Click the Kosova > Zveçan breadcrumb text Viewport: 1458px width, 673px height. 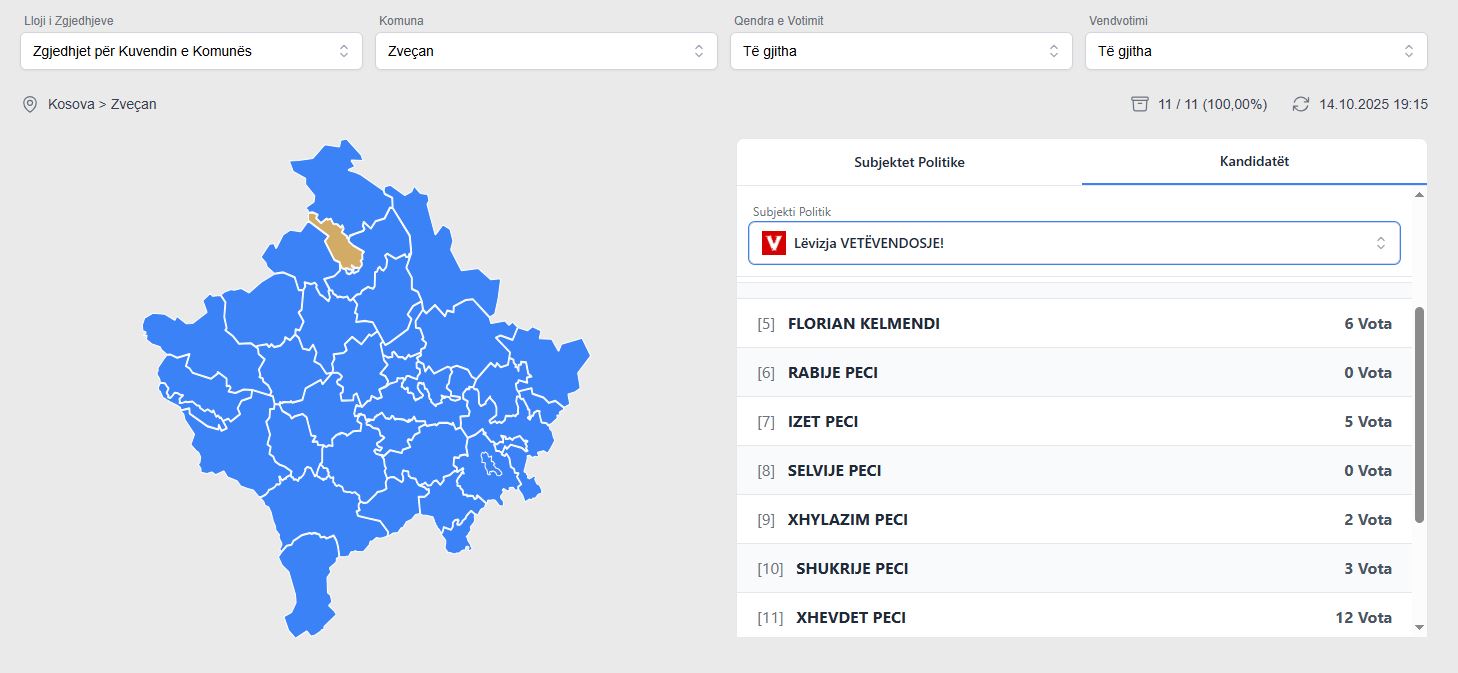pos(102,104)
